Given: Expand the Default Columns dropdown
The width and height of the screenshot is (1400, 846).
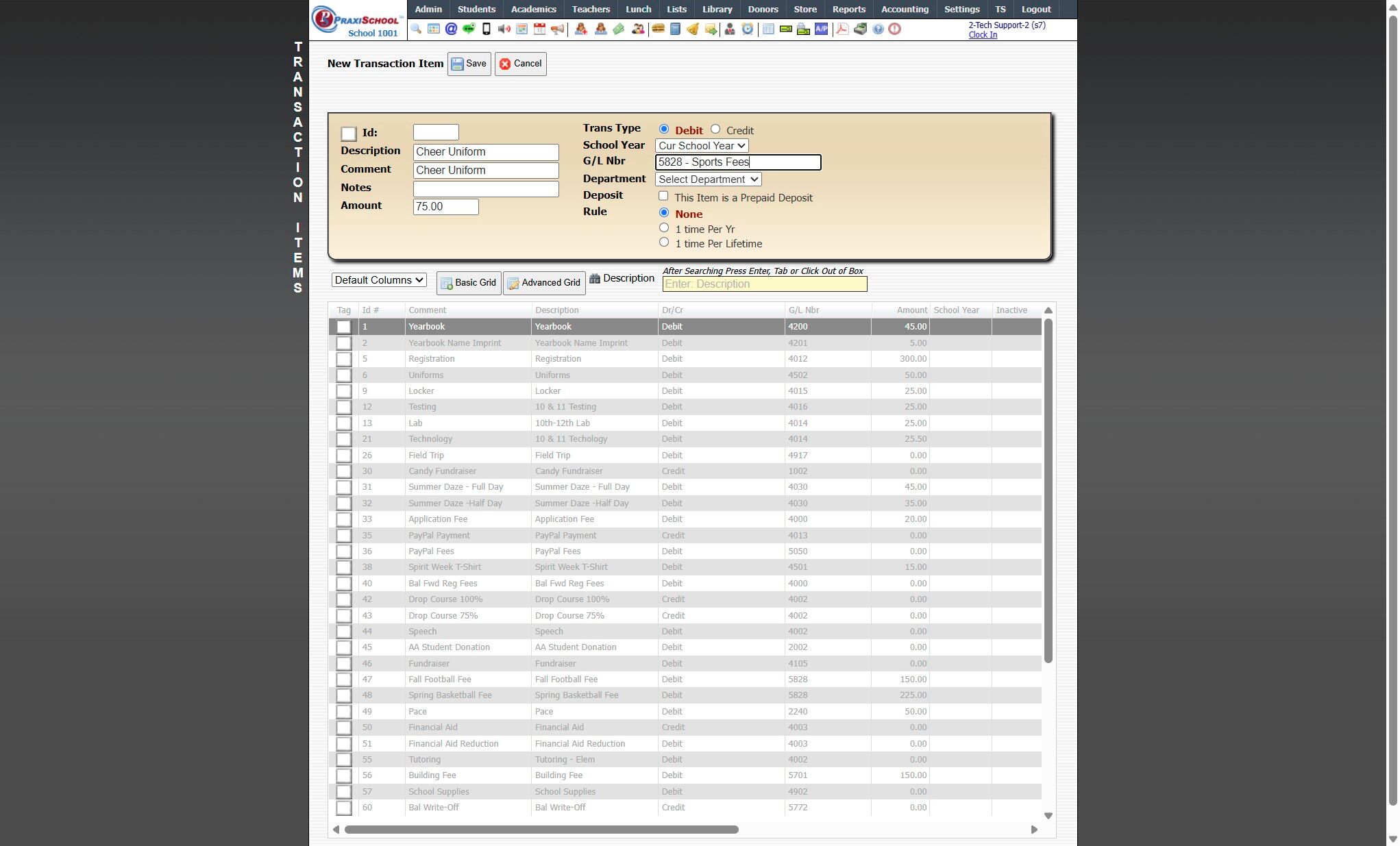Looking at the screenshot, I should (x=379, y=280).
